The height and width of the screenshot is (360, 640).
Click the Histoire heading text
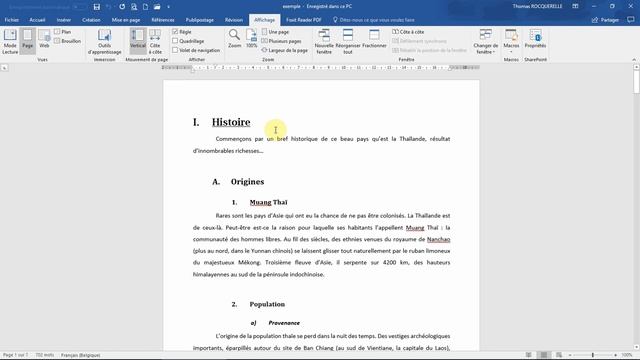pyautogui.click(x=231, y=122)
